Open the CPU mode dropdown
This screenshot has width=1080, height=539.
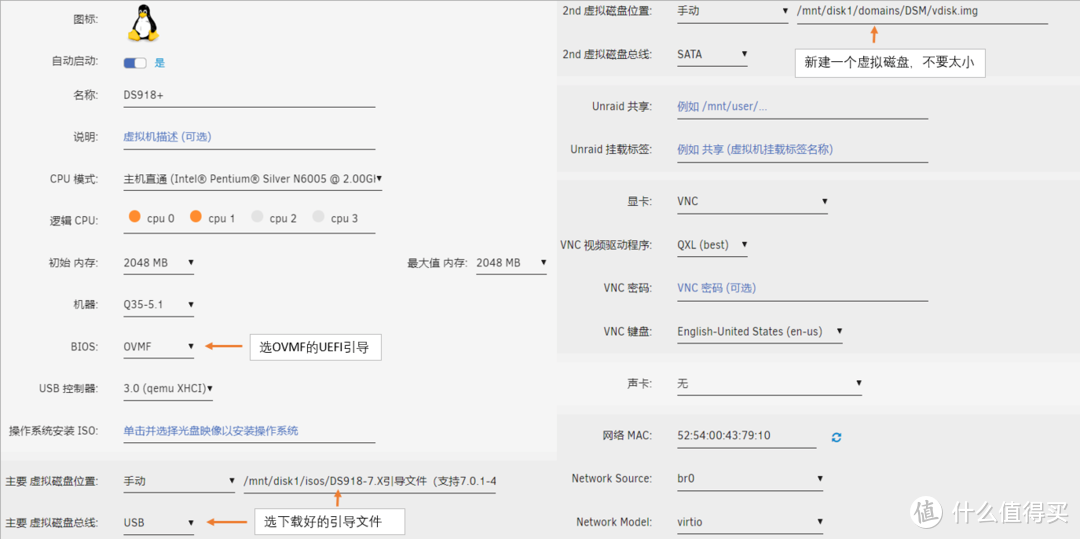(x=252, y=179)
